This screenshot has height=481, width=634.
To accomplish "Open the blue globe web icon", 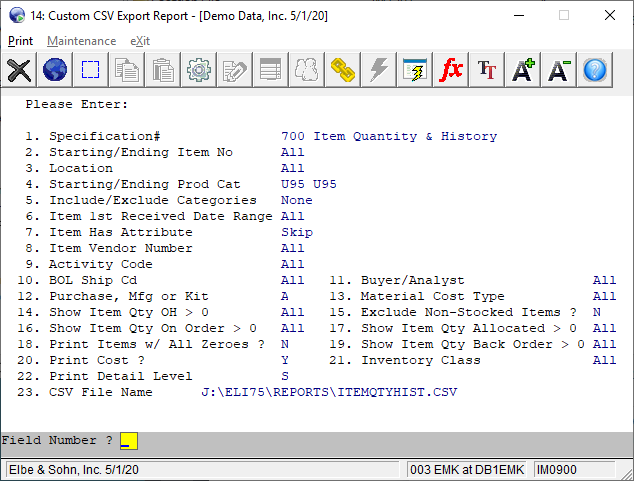I will (x=55, y=70).
